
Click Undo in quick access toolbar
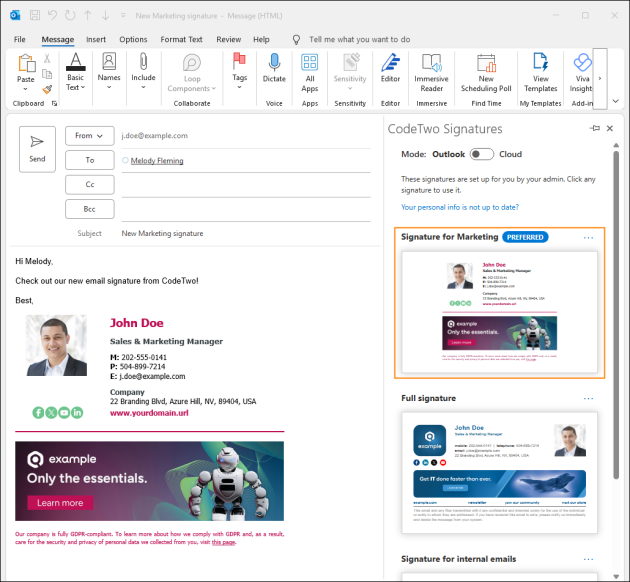point(52,15)
